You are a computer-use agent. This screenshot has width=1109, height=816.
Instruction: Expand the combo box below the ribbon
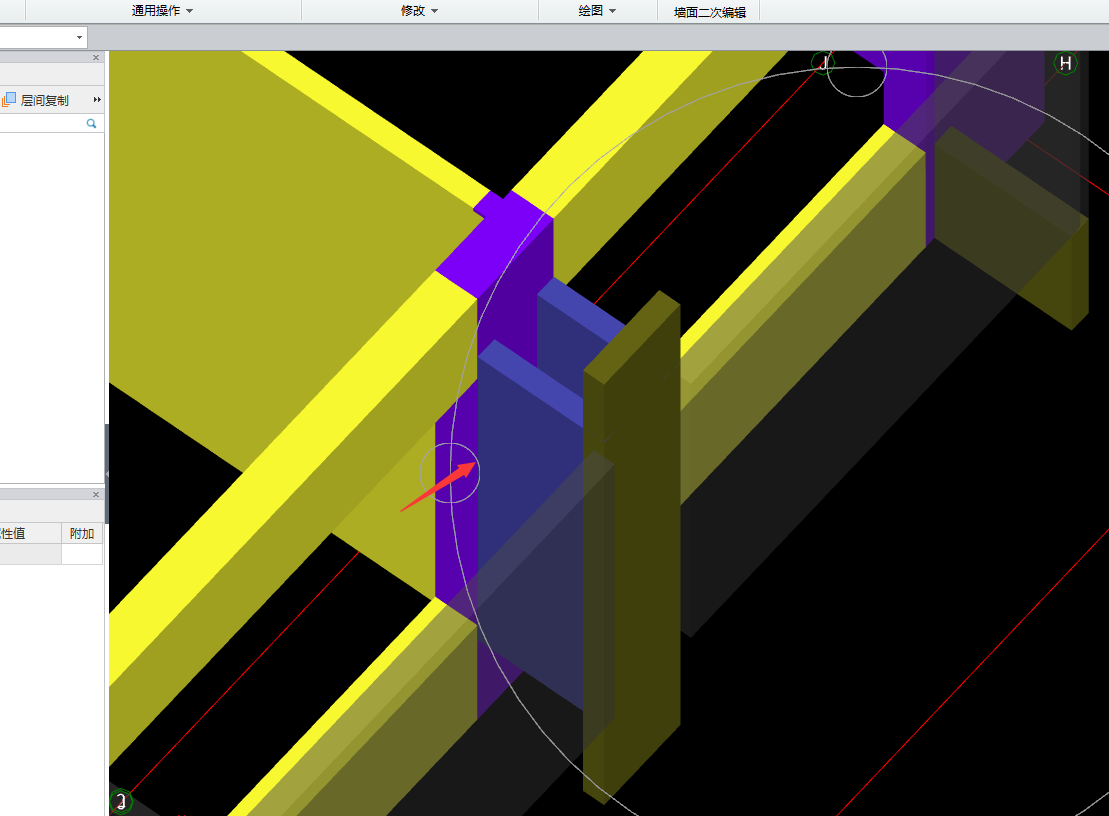pyautogui.click(x=79, y=37)
